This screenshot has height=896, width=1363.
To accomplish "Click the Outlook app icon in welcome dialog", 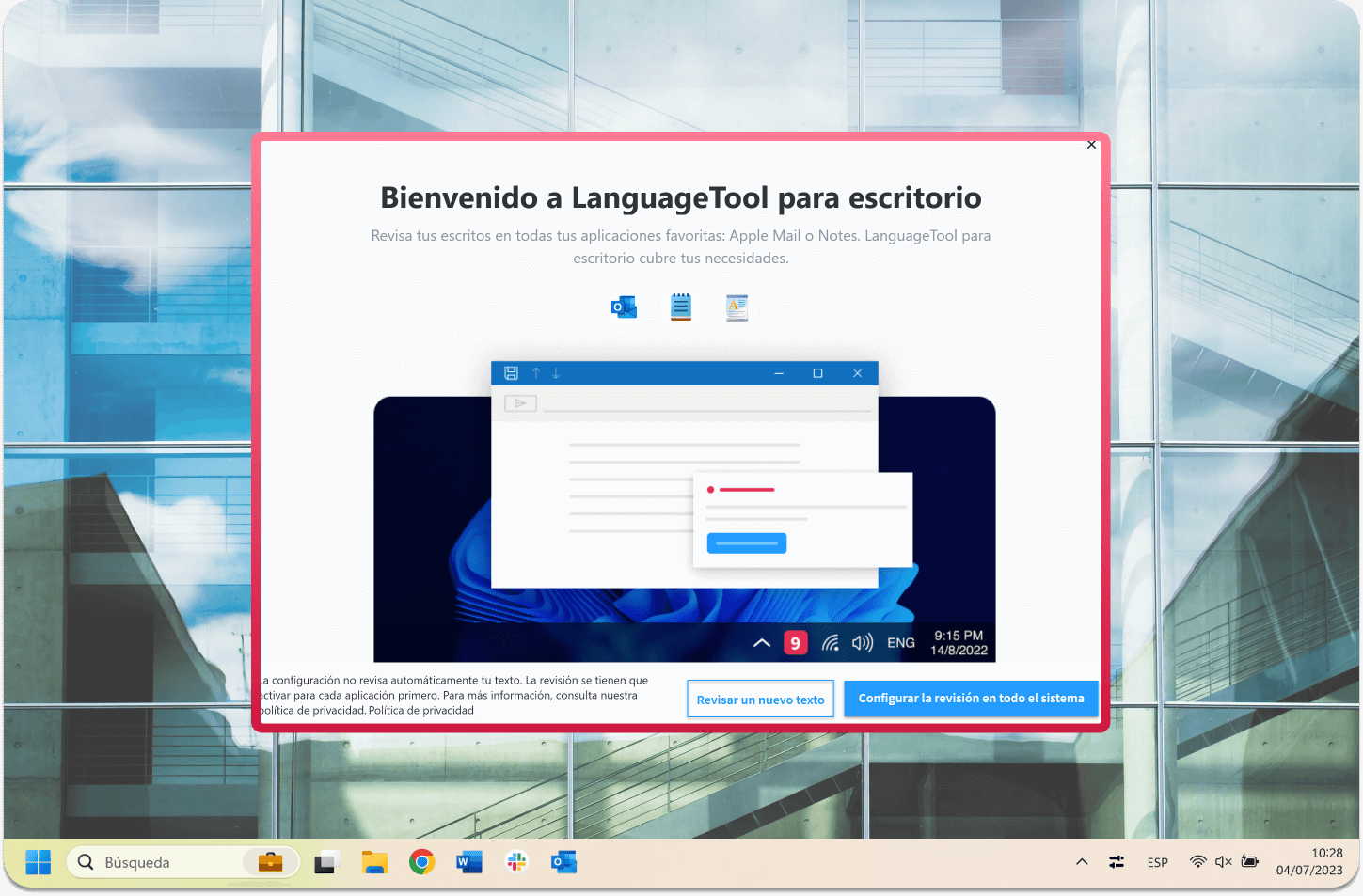I will click(625, 307).
